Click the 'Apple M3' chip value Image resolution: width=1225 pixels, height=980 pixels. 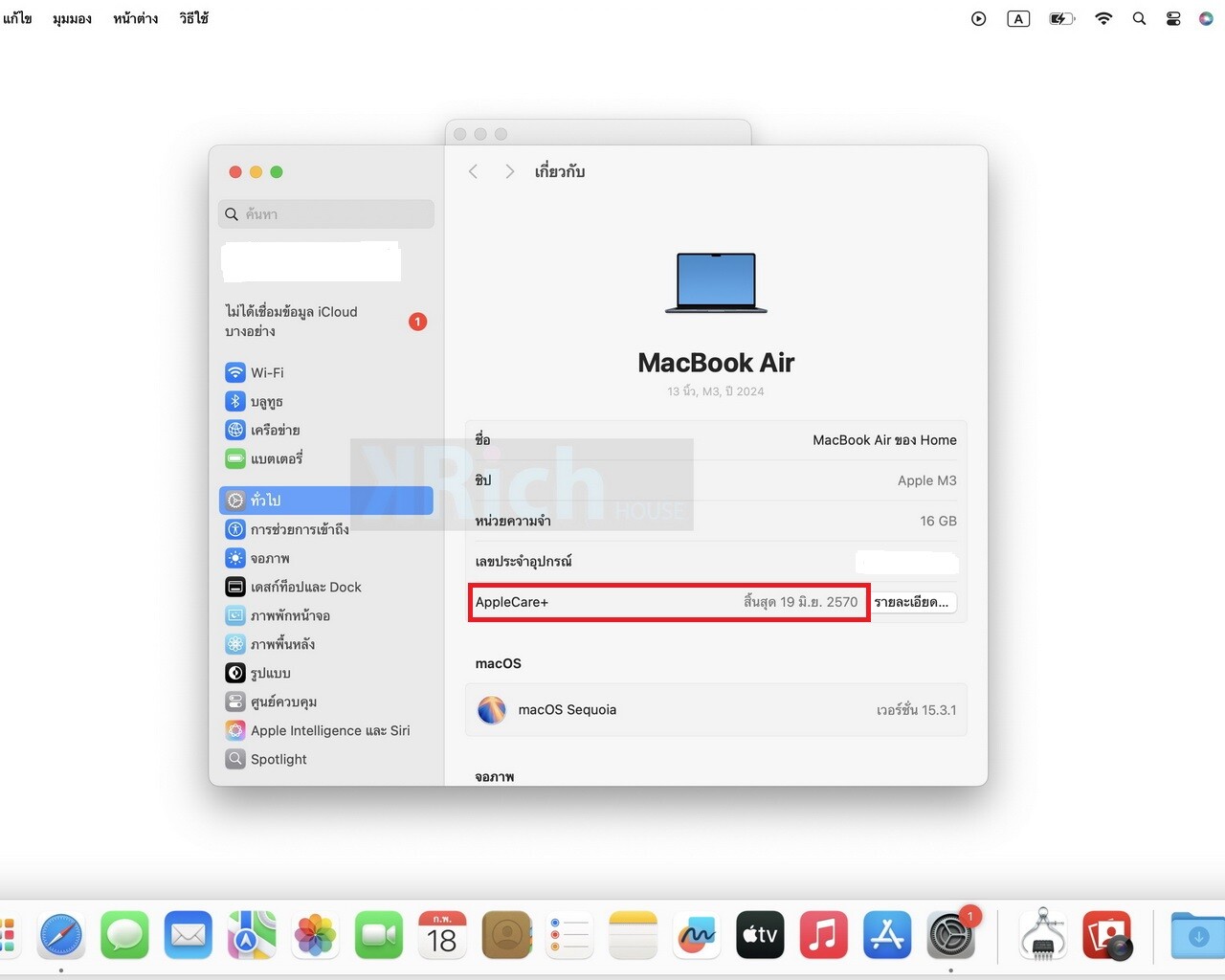(x=926, y=480)
